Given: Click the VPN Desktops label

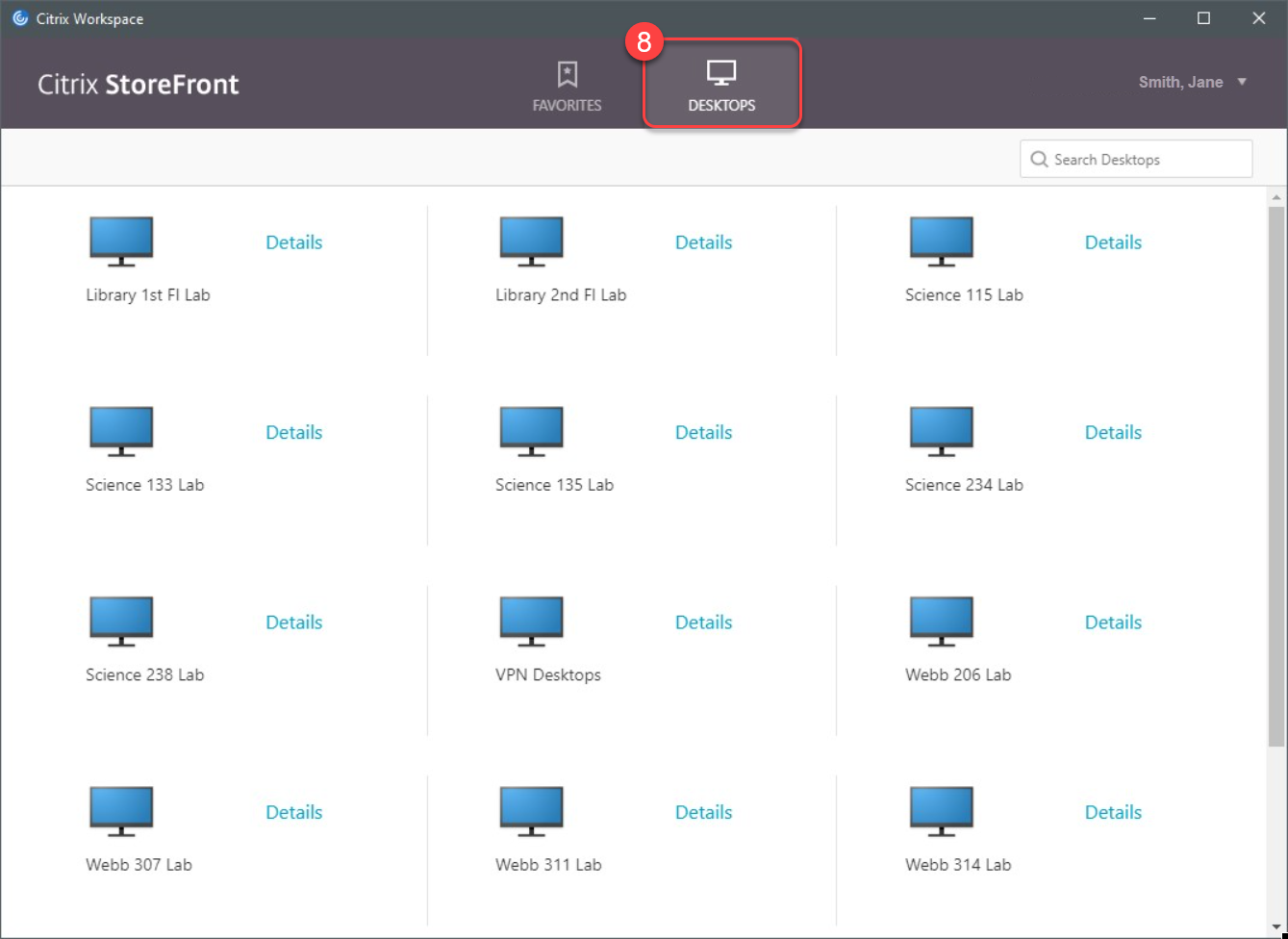Looking at the screenshot, I should [548, 674].
